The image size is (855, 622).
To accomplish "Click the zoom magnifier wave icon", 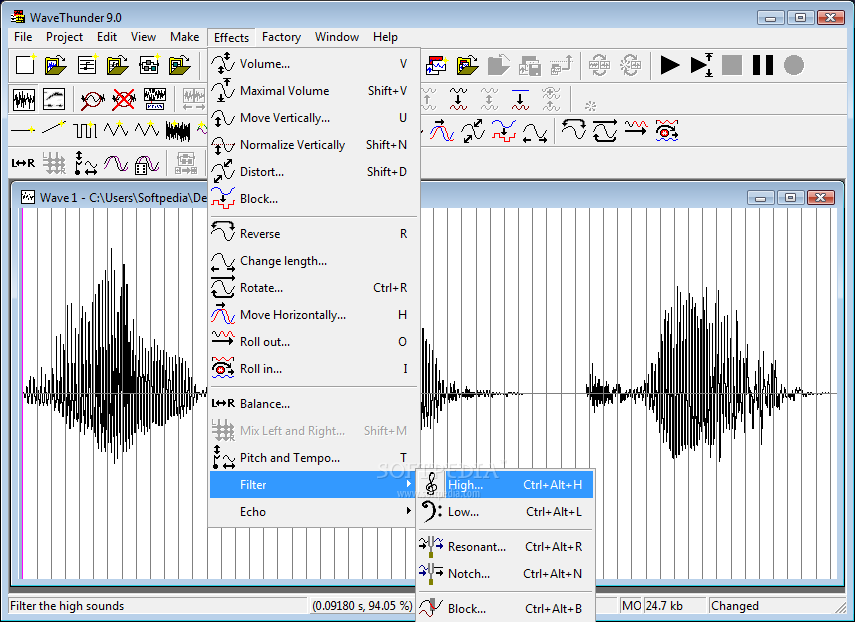I will (x=93, y=99).
